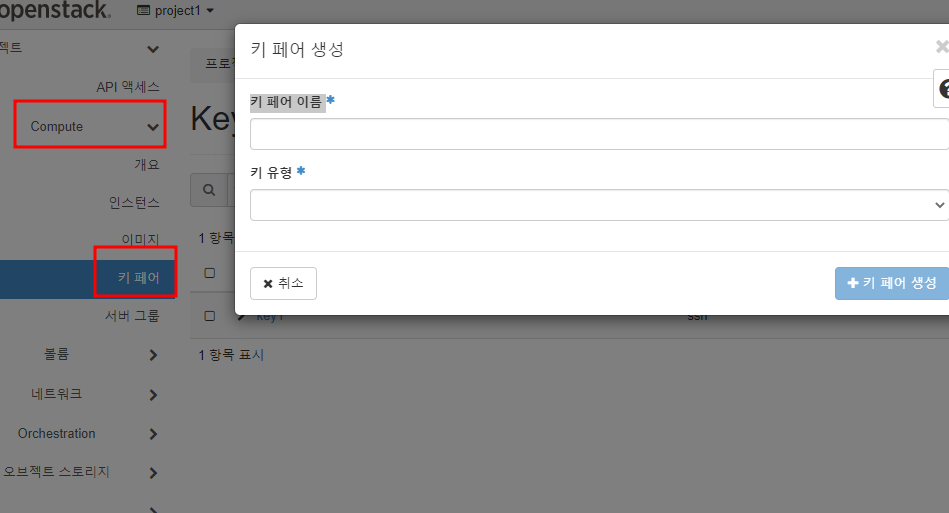The image size is (949, 513).
Task: Select 키 페어 in the sidebar
Action: 139,278
